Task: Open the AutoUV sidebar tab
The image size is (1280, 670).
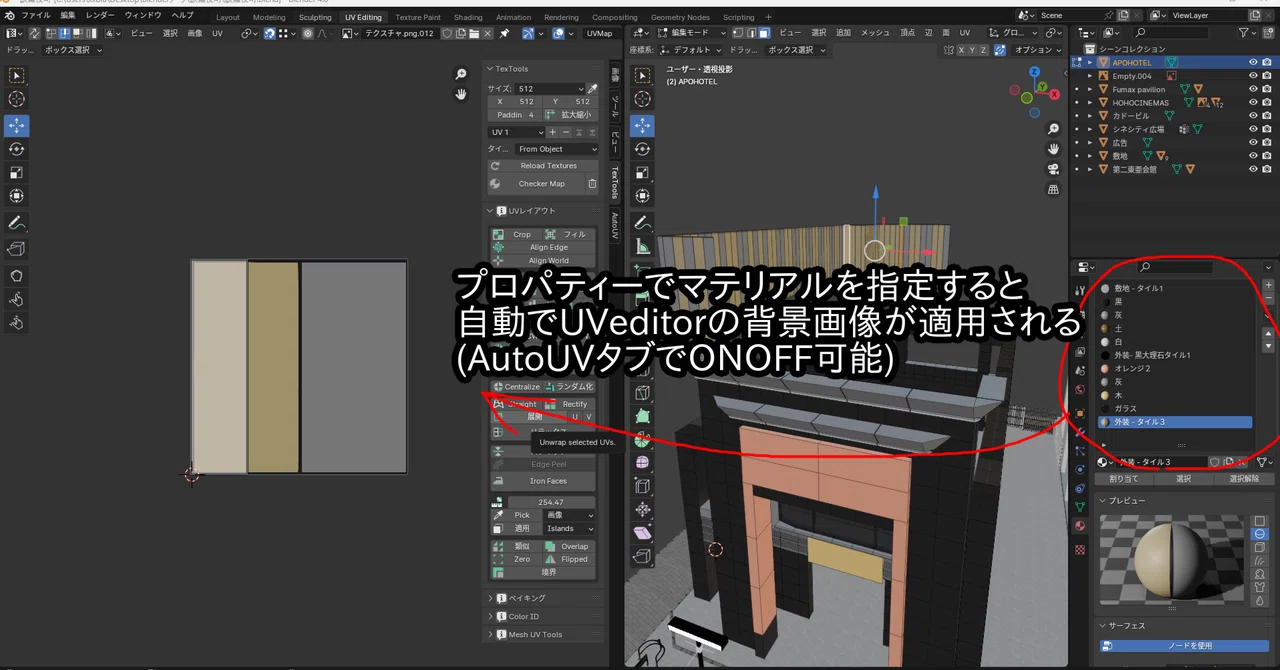Action: (x=615, y=226)
